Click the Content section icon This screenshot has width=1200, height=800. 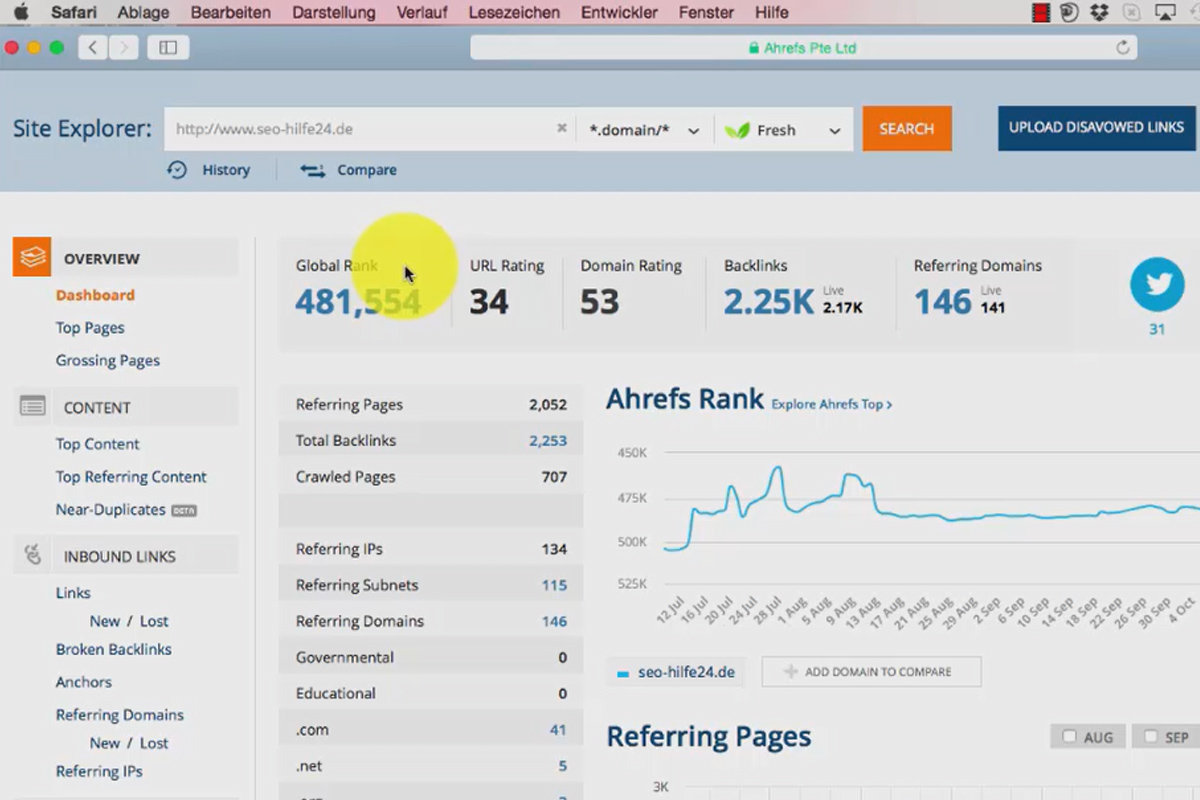[x=32, y=406]
